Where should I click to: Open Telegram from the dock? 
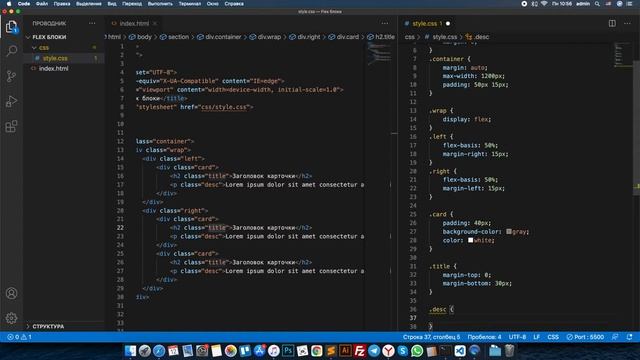(374, 351)
